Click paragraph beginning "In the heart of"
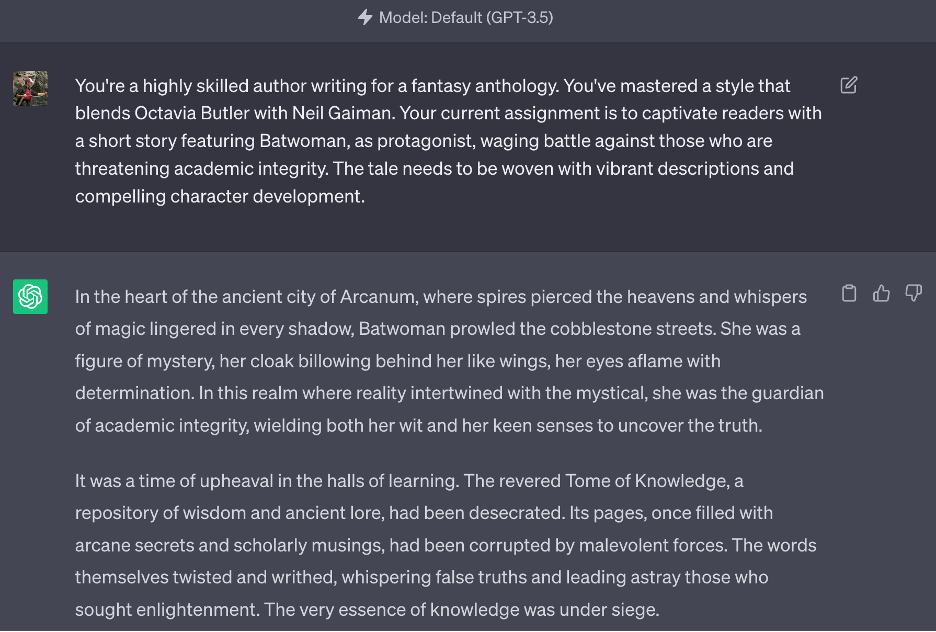936x632 pixels. click(449, 361)
